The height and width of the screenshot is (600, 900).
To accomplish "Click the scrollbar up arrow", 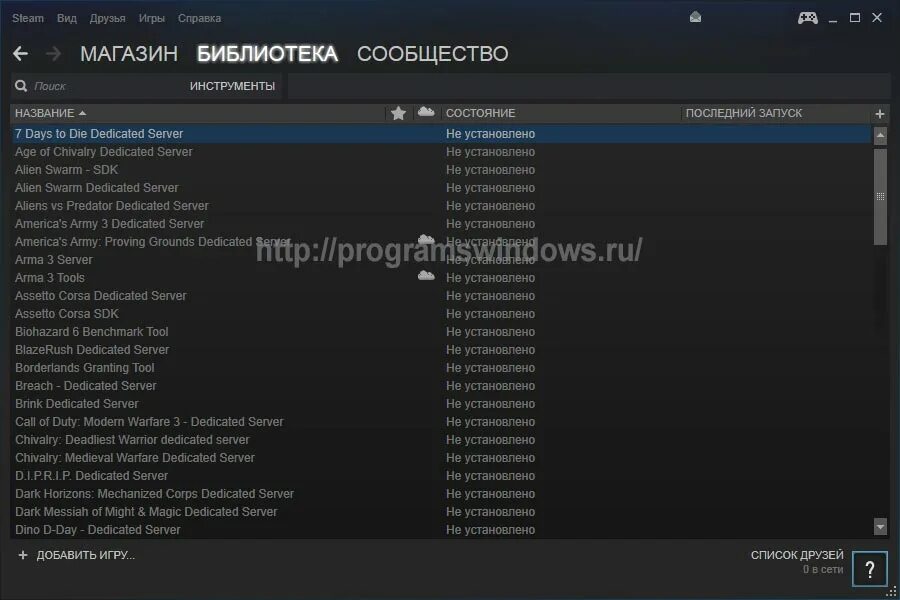I will click(880, 136).
